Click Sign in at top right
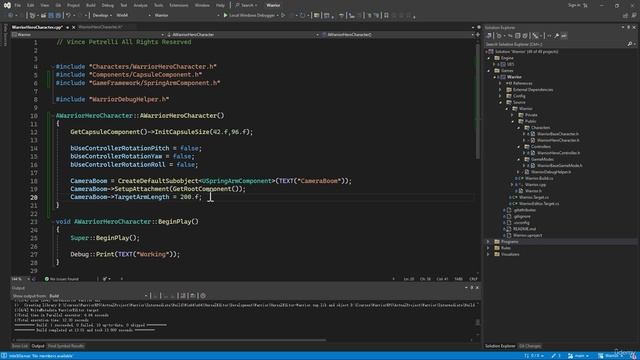Screen dimensions: 640x360 (x=574, y=5)
